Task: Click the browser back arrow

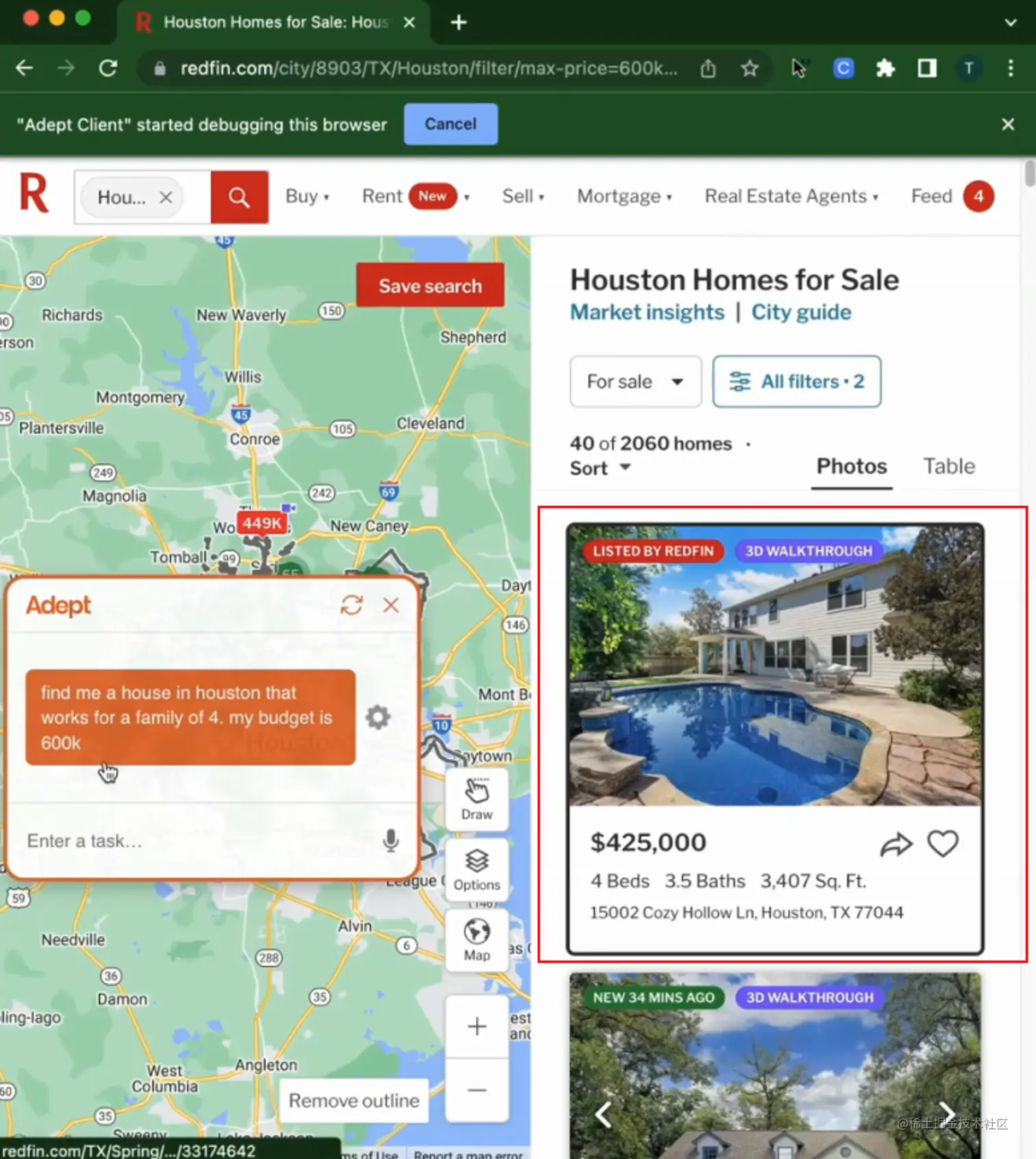Action: (24, 68)
